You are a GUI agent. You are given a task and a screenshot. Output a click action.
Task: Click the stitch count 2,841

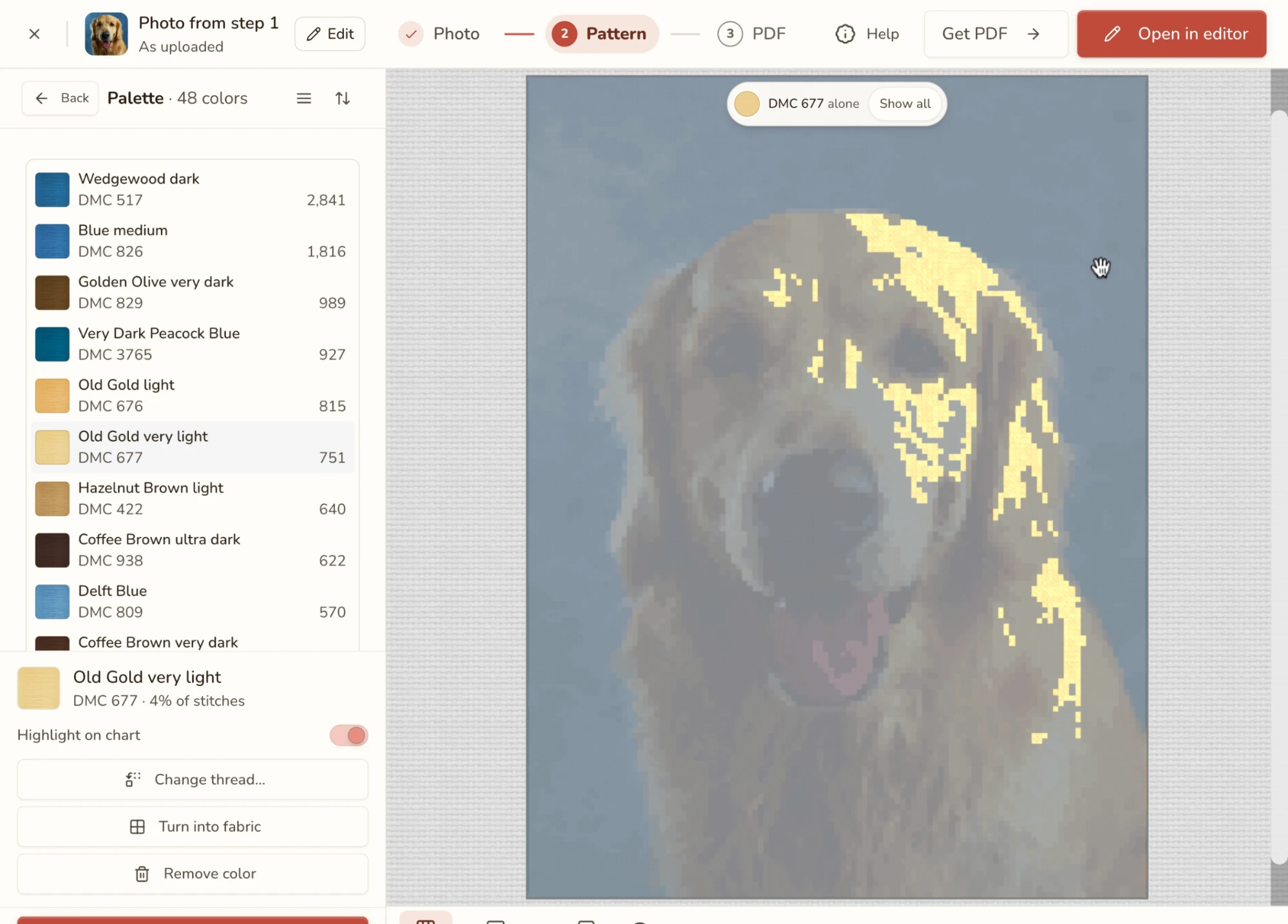coord(326,200)
